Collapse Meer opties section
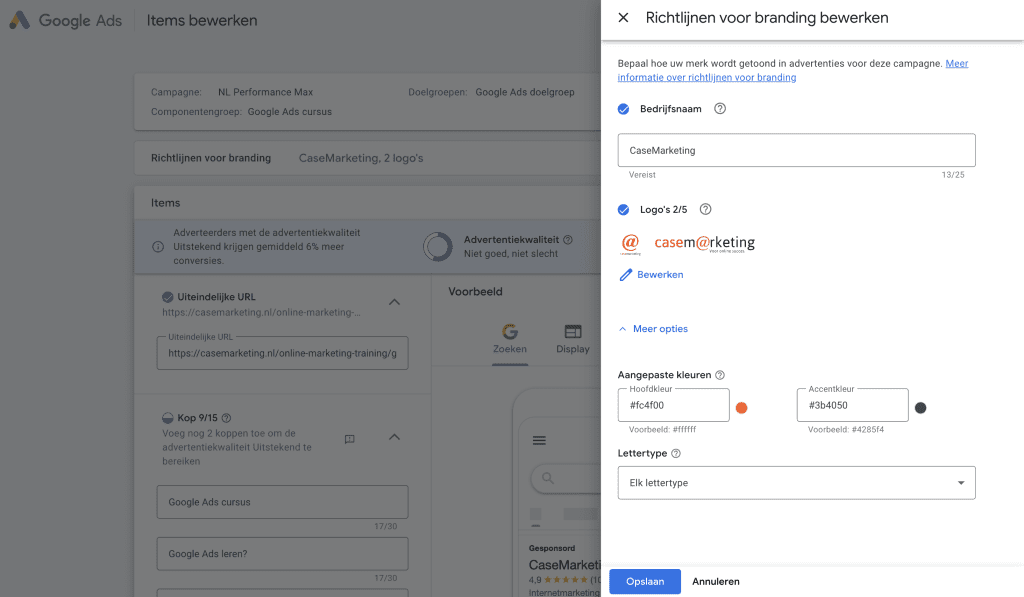 coord(653,329)
